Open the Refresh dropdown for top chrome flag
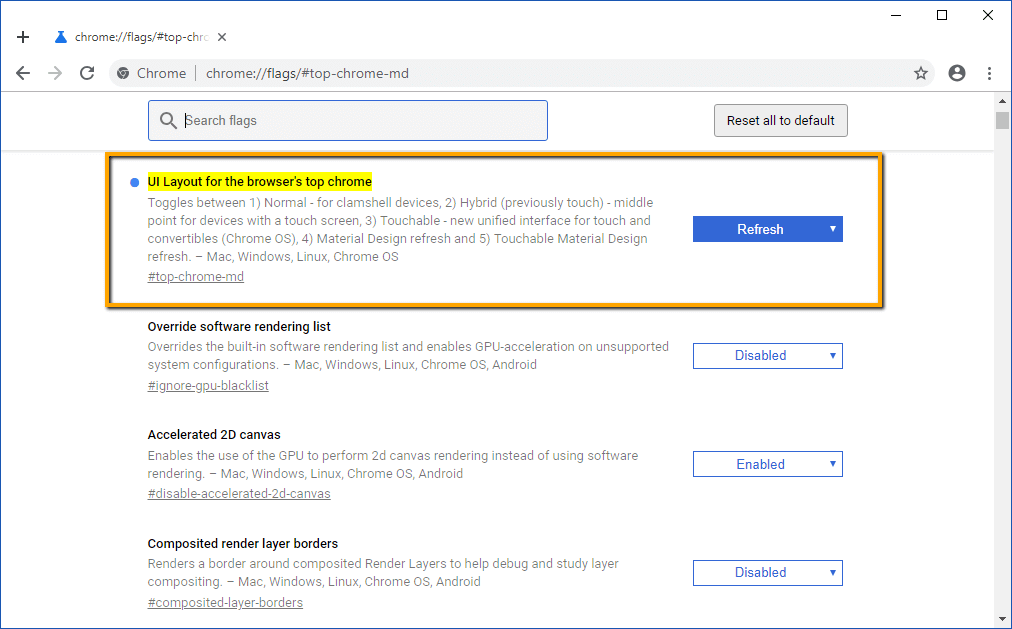 point(767,229)
